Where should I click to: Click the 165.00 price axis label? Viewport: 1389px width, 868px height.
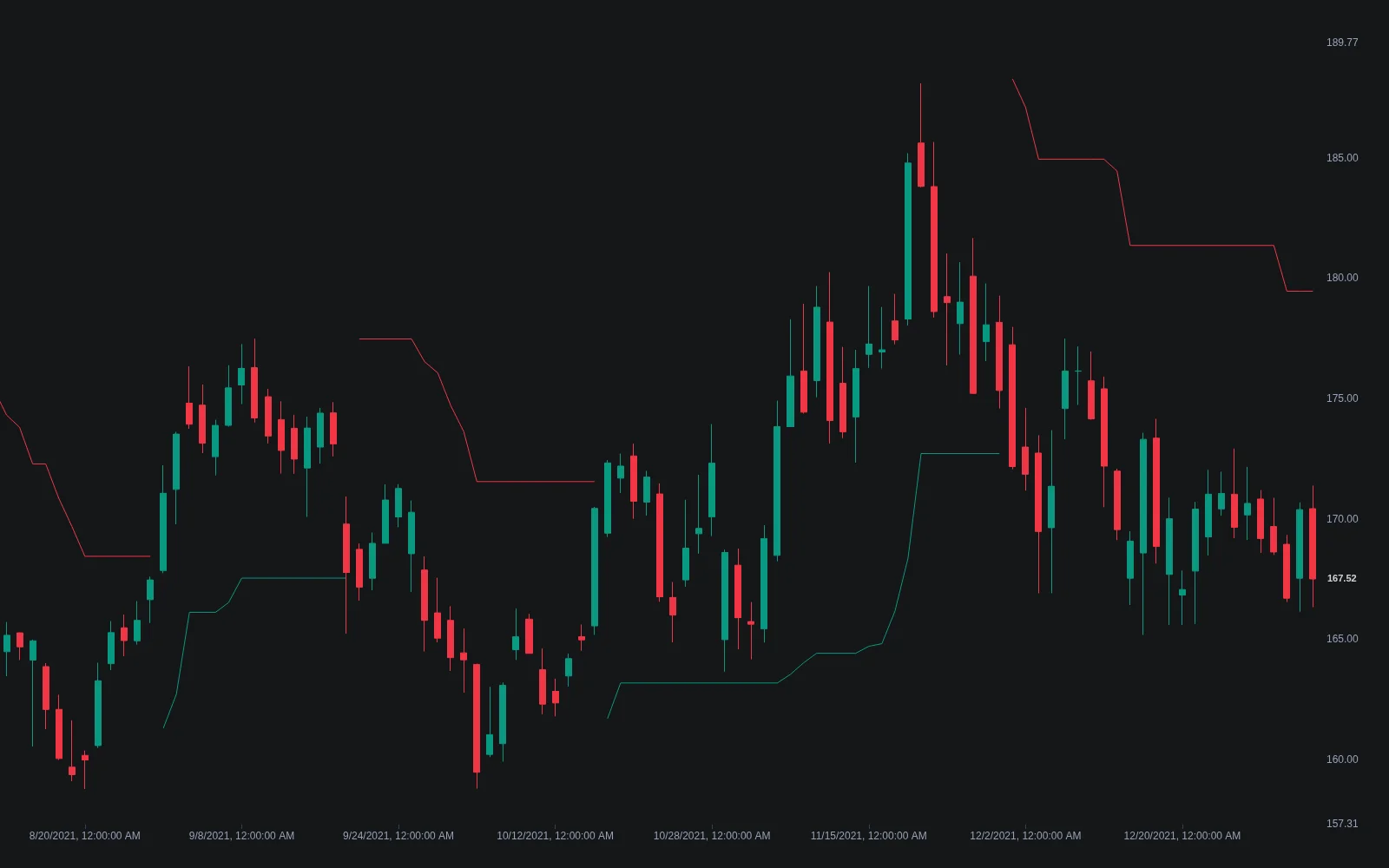pyautogui.click(x=1342, y=639)
